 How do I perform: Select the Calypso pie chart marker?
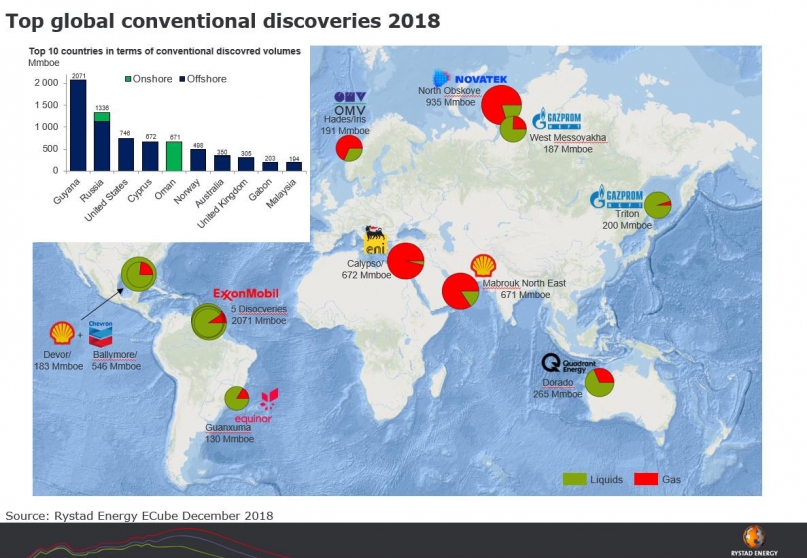tap(406, 261)
